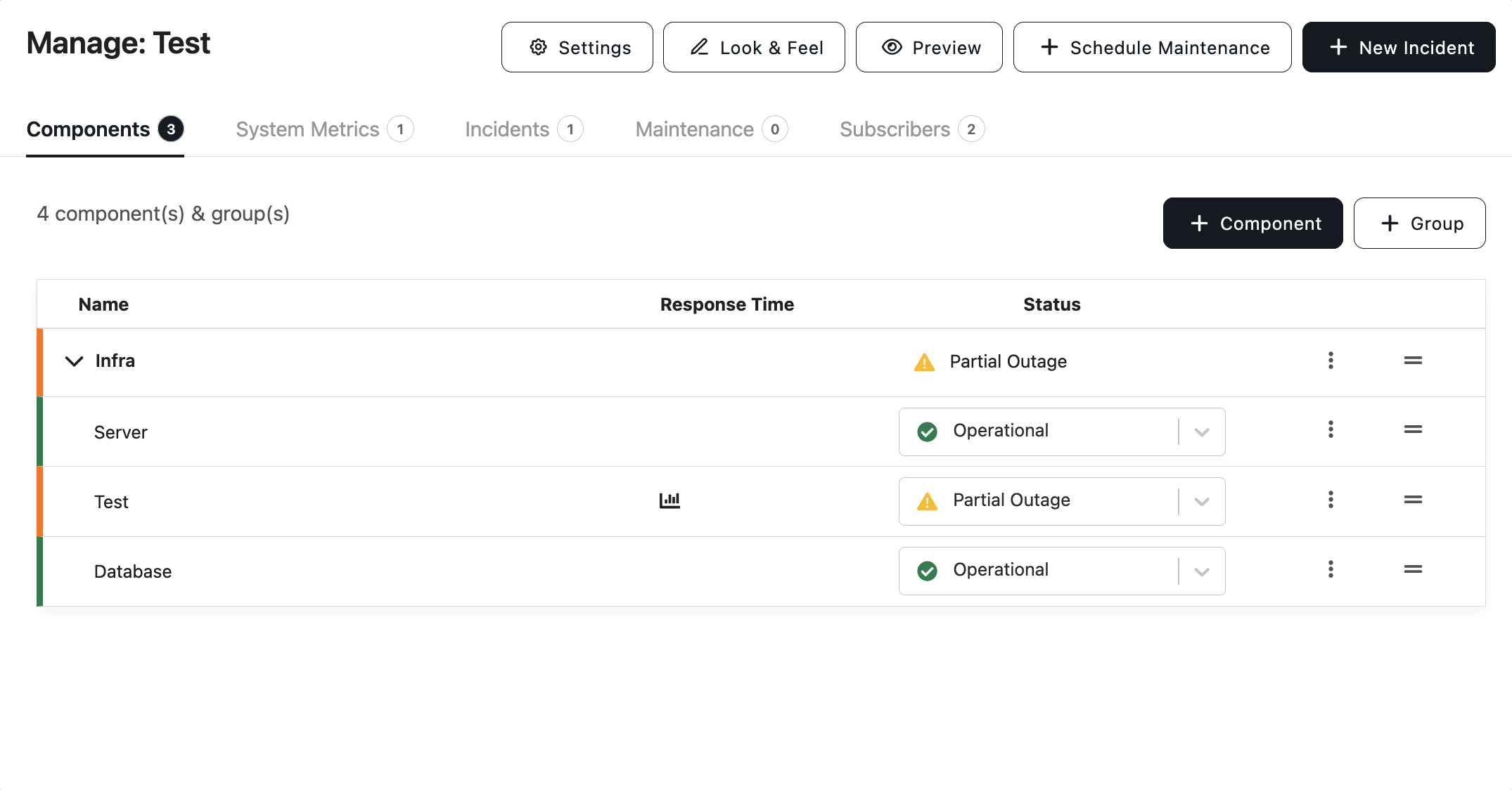Open the Test status dropdown
Screen dimensions: 1512x790
point(1062,501)
